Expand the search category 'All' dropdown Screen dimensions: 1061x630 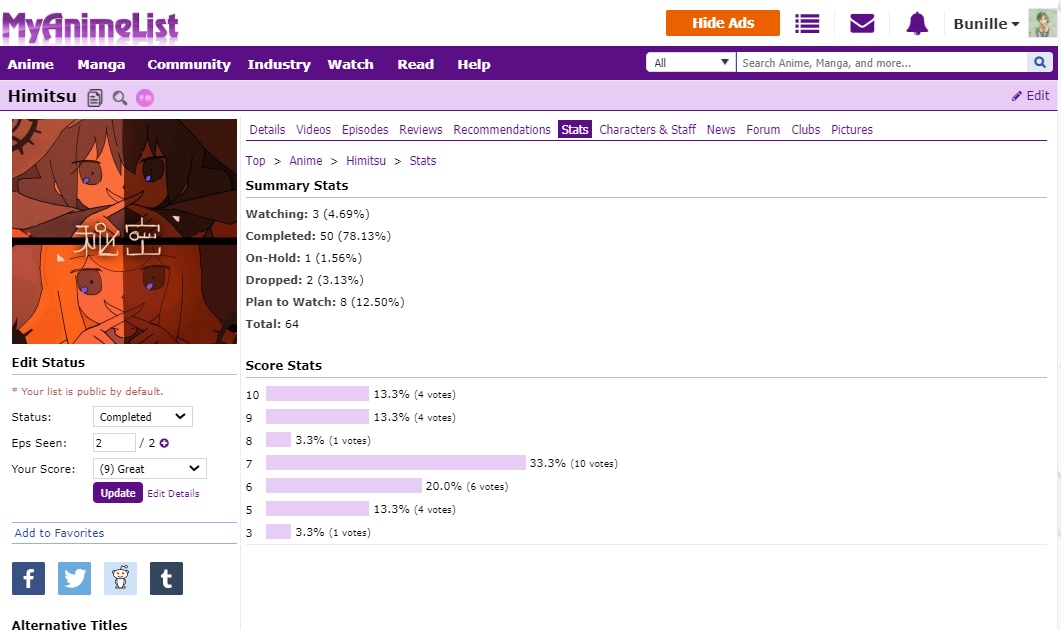tap(691, 63)
